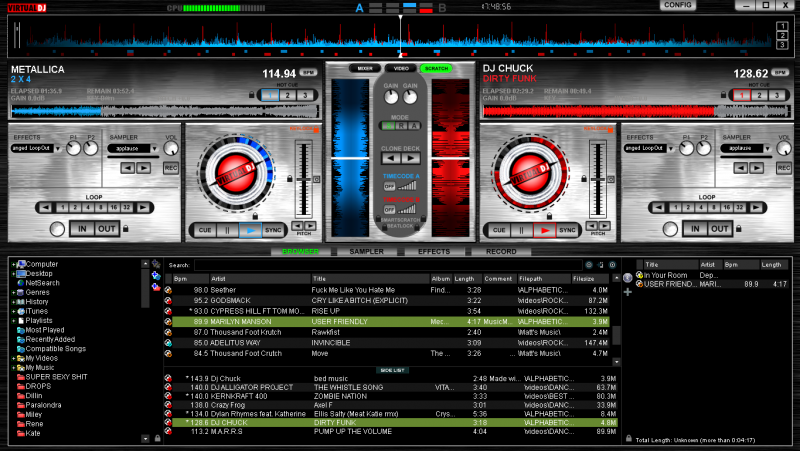Click the right deck sampler VOL knob
This screenshot has width=800, height=451.
pyautogui.click(x=784, y=148)
